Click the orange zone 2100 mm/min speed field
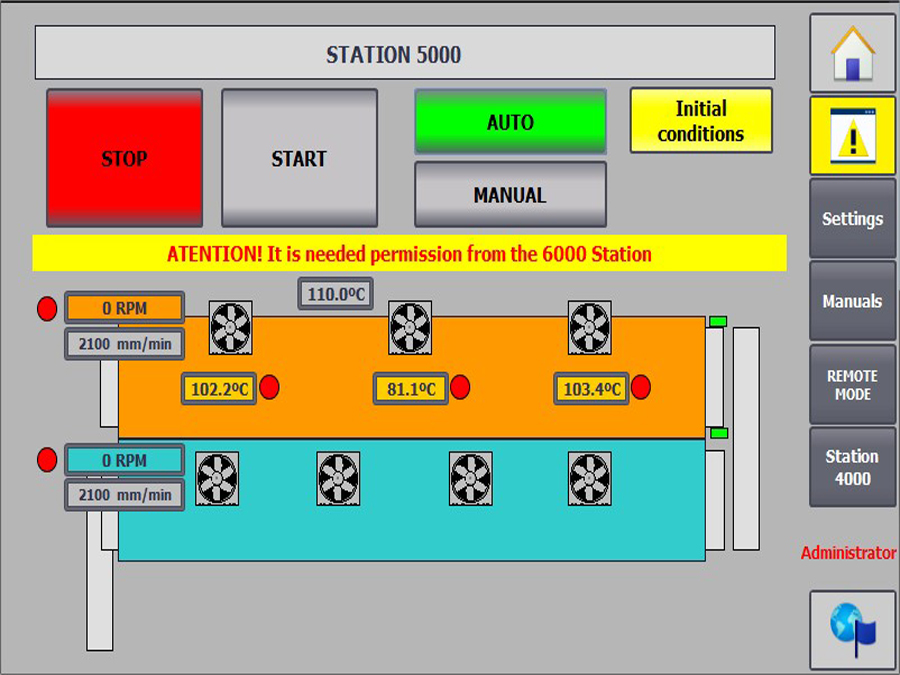 (125, 343)
